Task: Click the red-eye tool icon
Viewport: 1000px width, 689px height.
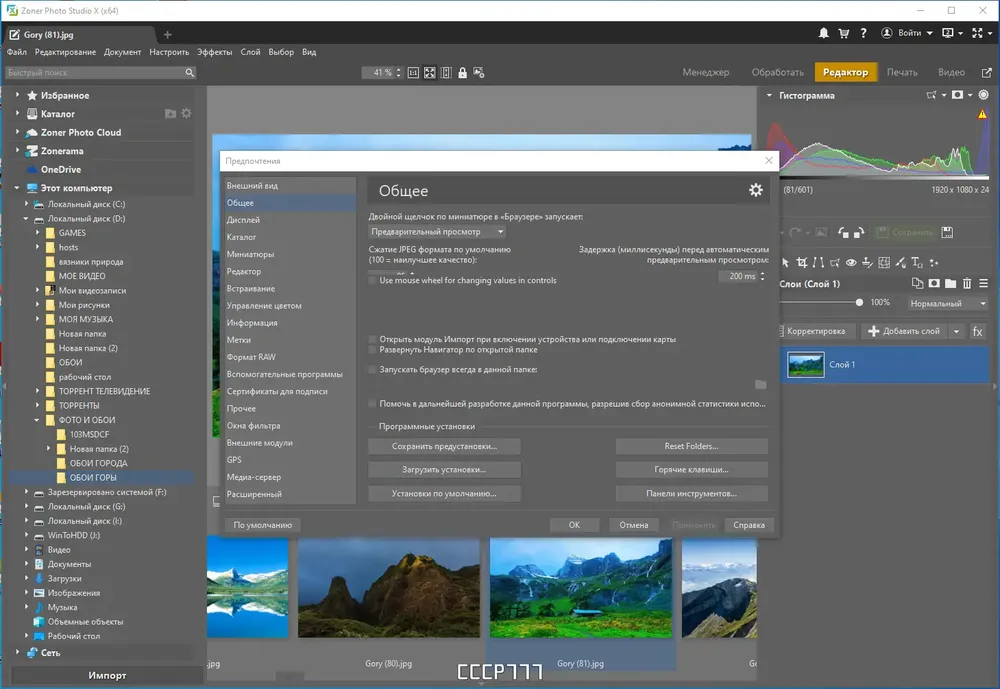Action: (x=851, y=262)
